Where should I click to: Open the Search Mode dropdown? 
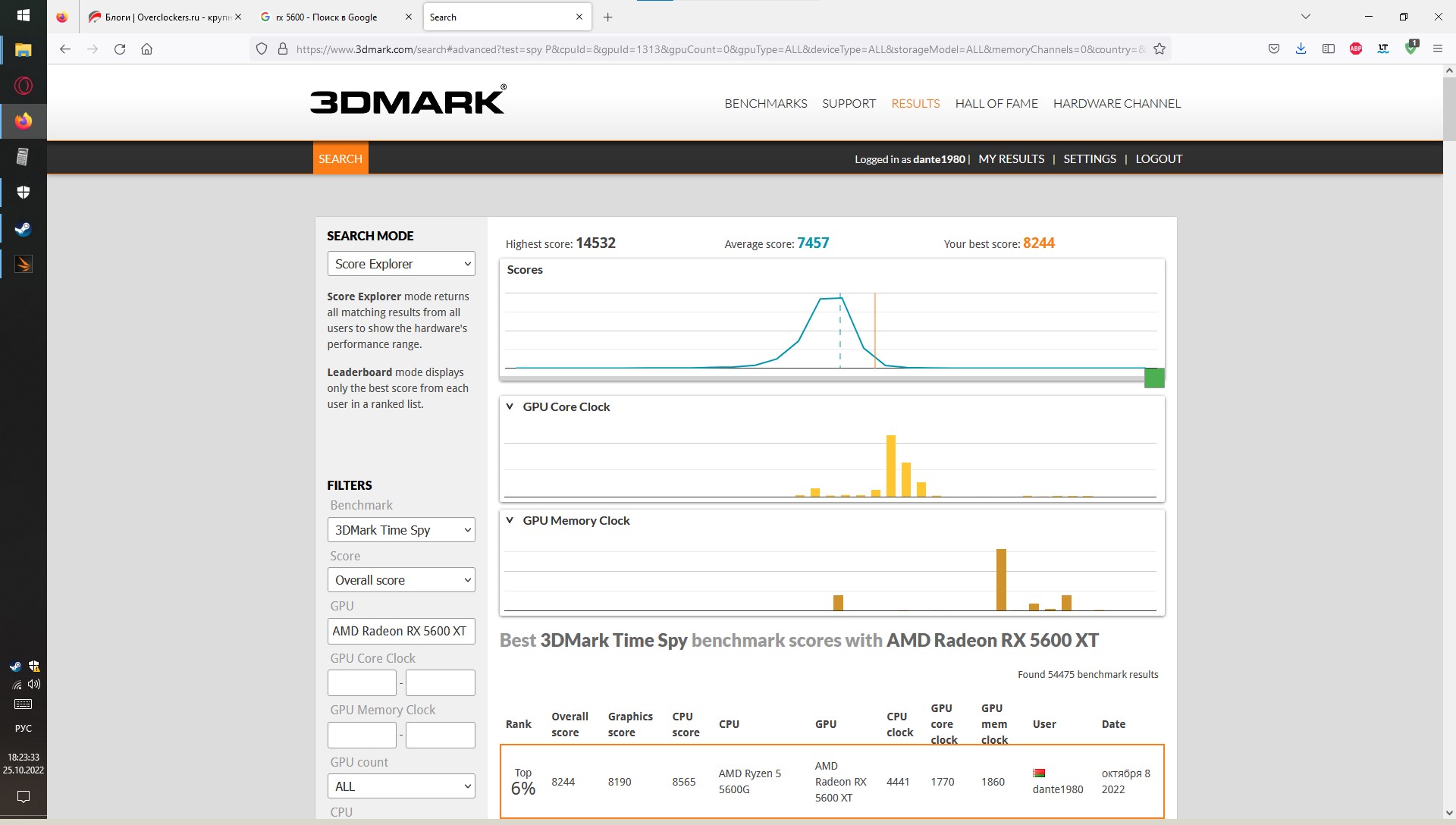[401, 264]
